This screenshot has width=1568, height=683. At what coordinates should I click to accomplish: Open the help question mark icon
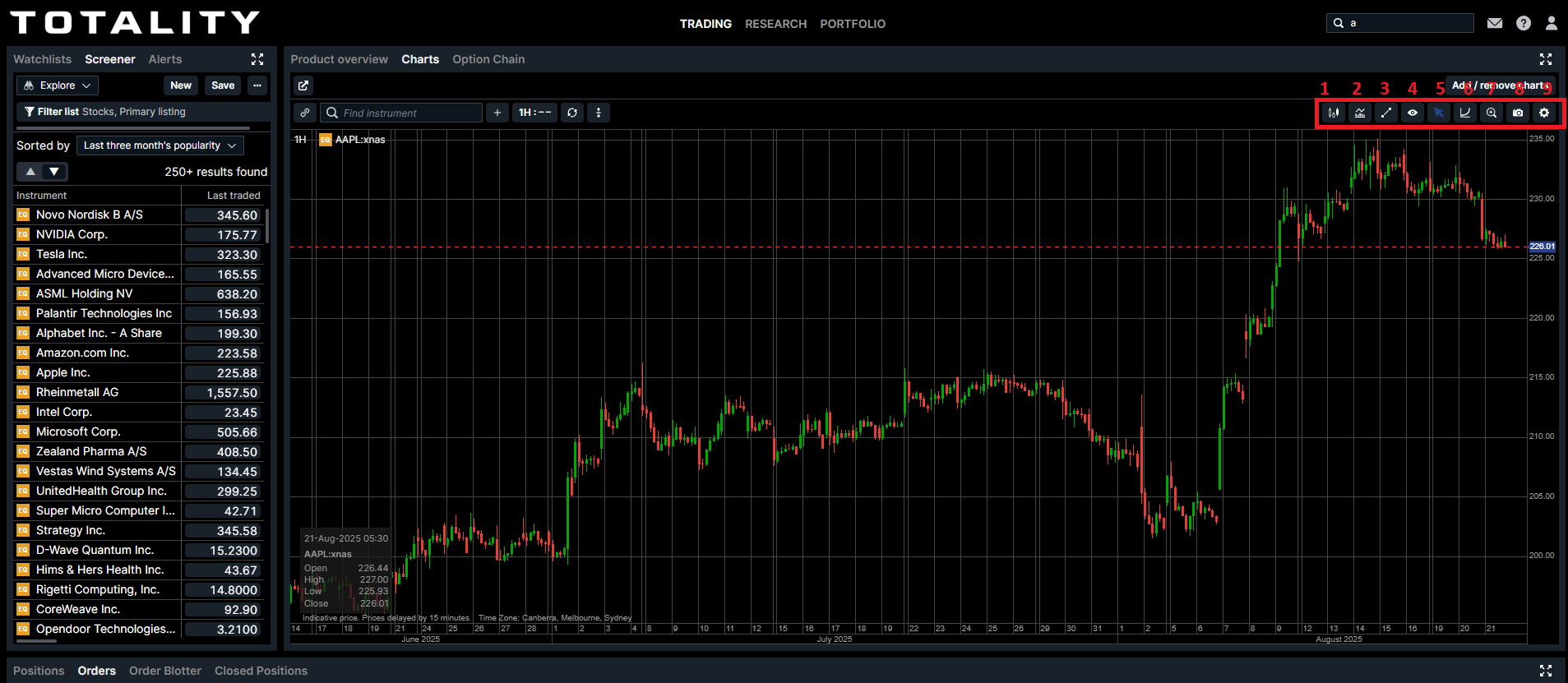coord(1524,23)
